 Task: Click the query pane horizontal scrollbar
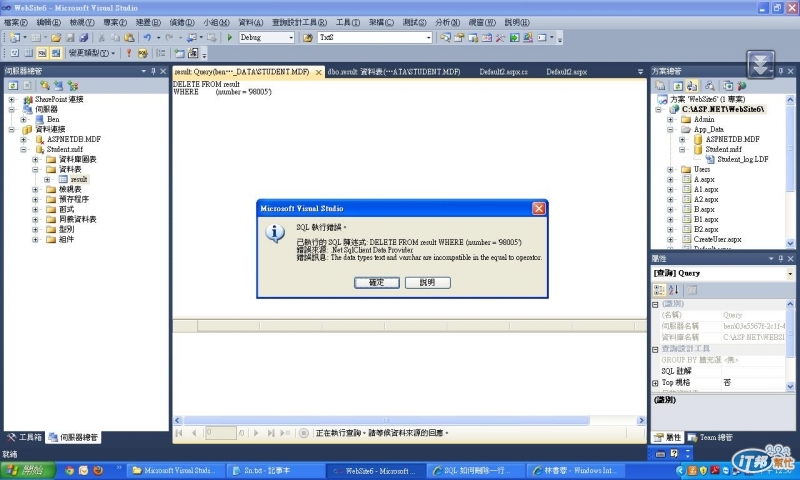[386, 420]
